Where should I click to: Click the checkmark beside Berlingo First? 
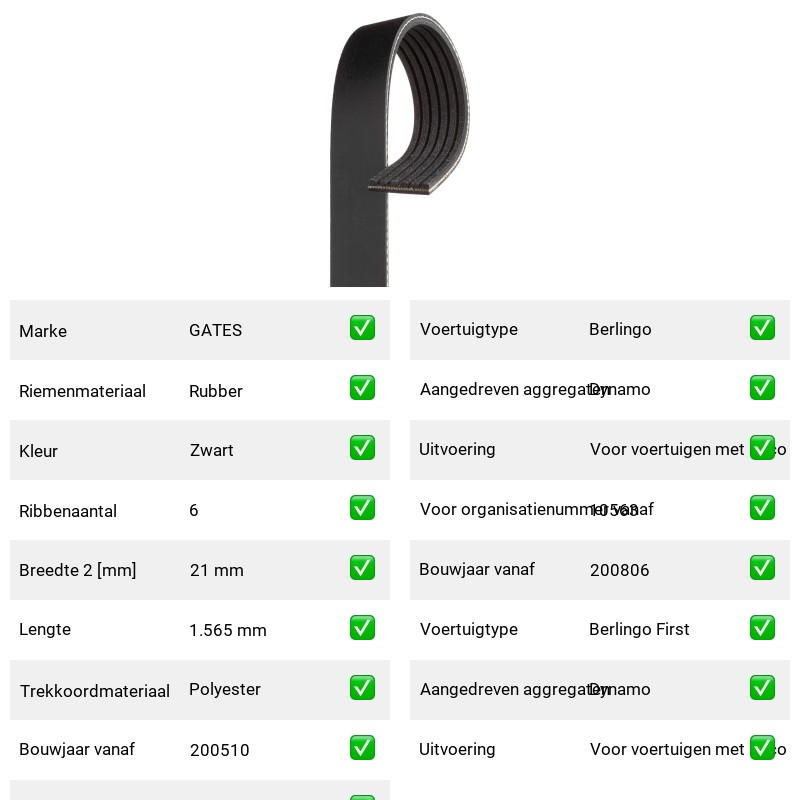click(762, 628)
